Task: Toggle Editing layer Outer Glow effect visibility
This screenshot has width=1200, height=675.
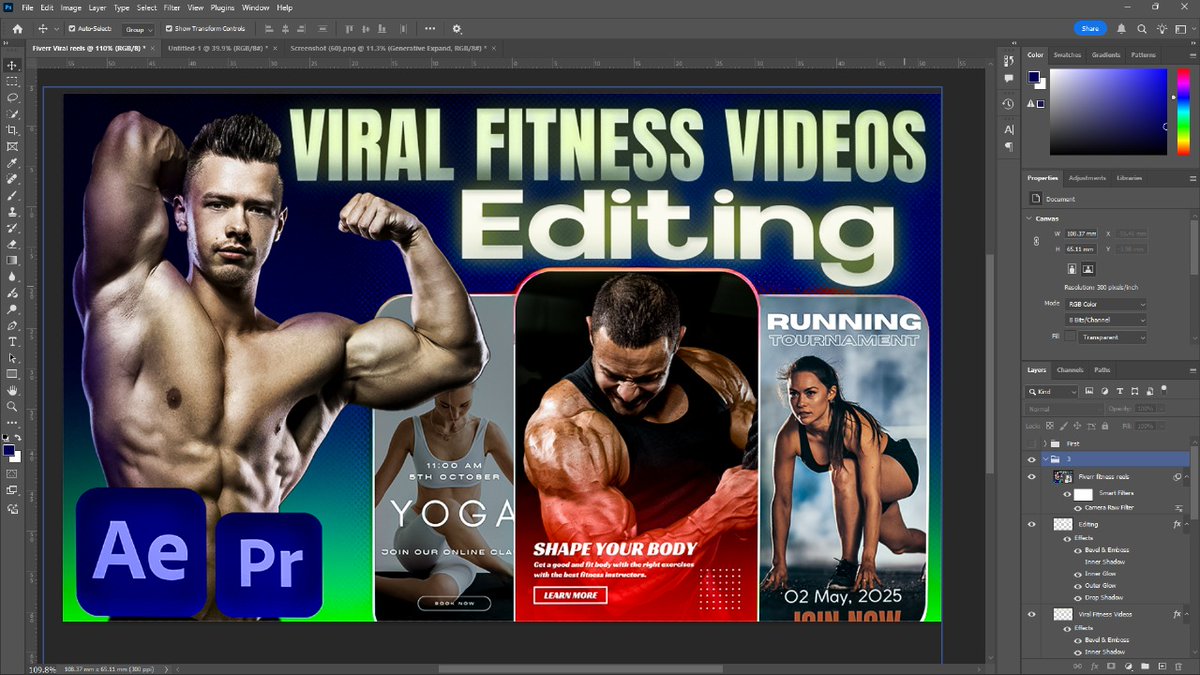Action: (1078, 585)
